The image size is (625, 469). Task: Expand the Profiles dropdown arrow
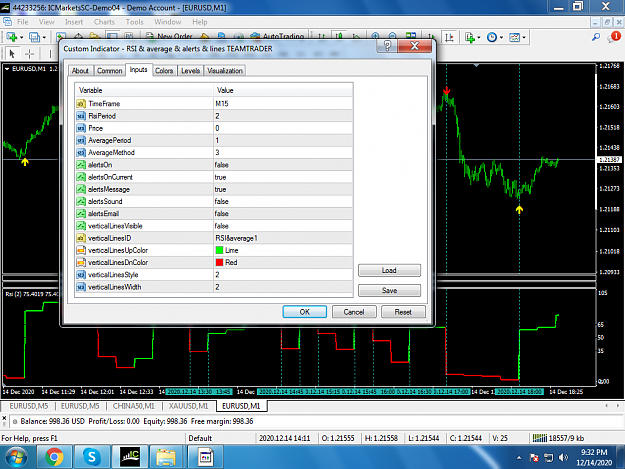[x=44, y=38]
